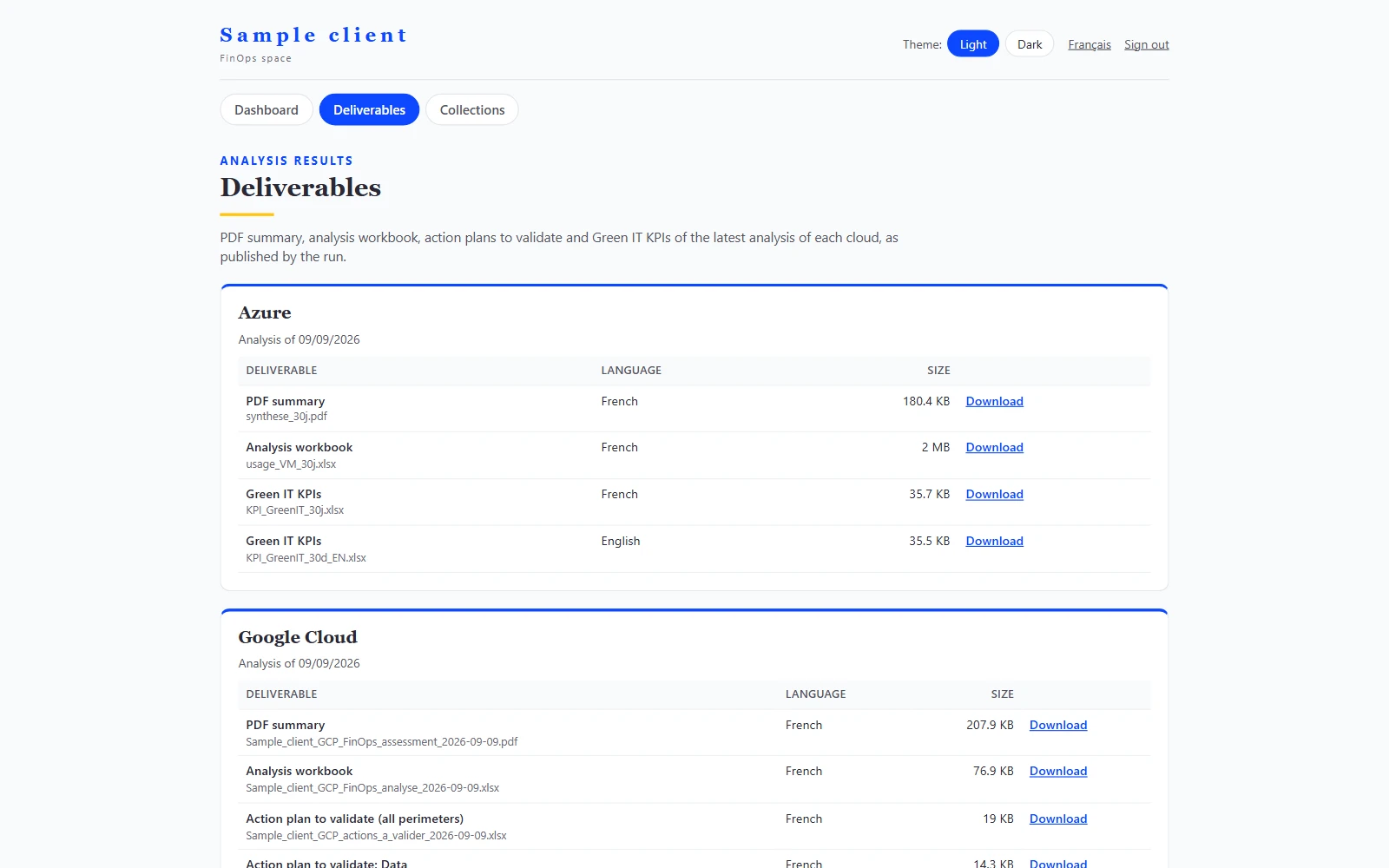Switch theme to Dark

pos(1030,44)
